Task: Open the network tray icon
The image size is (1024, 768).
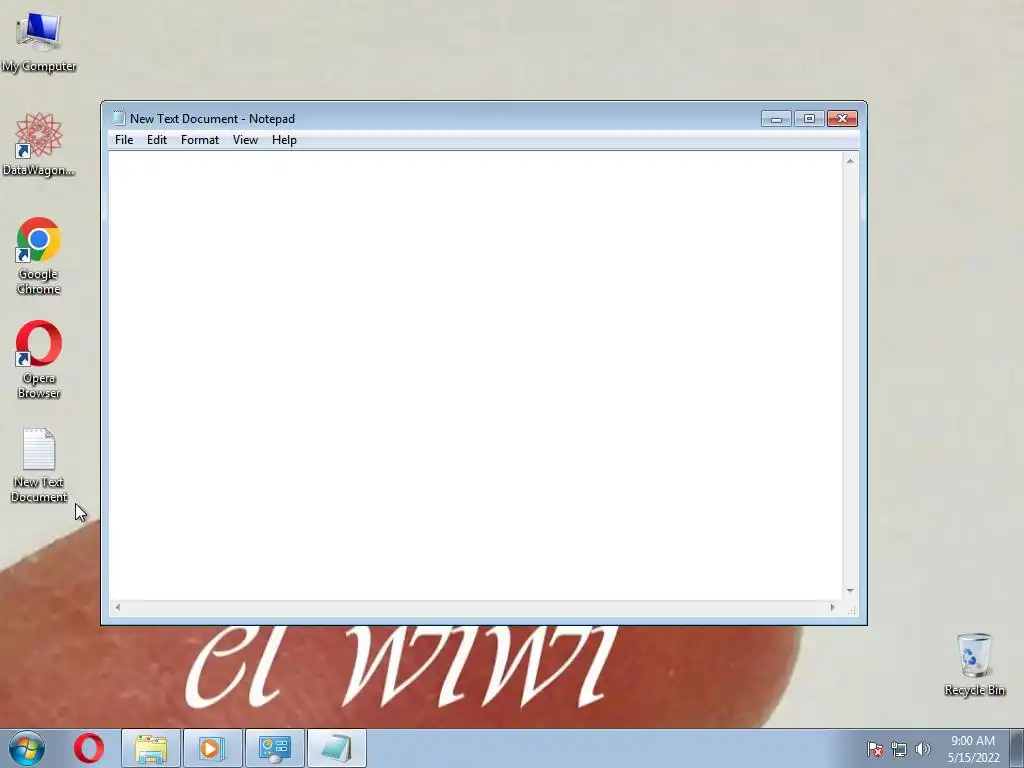Action: 899,749
